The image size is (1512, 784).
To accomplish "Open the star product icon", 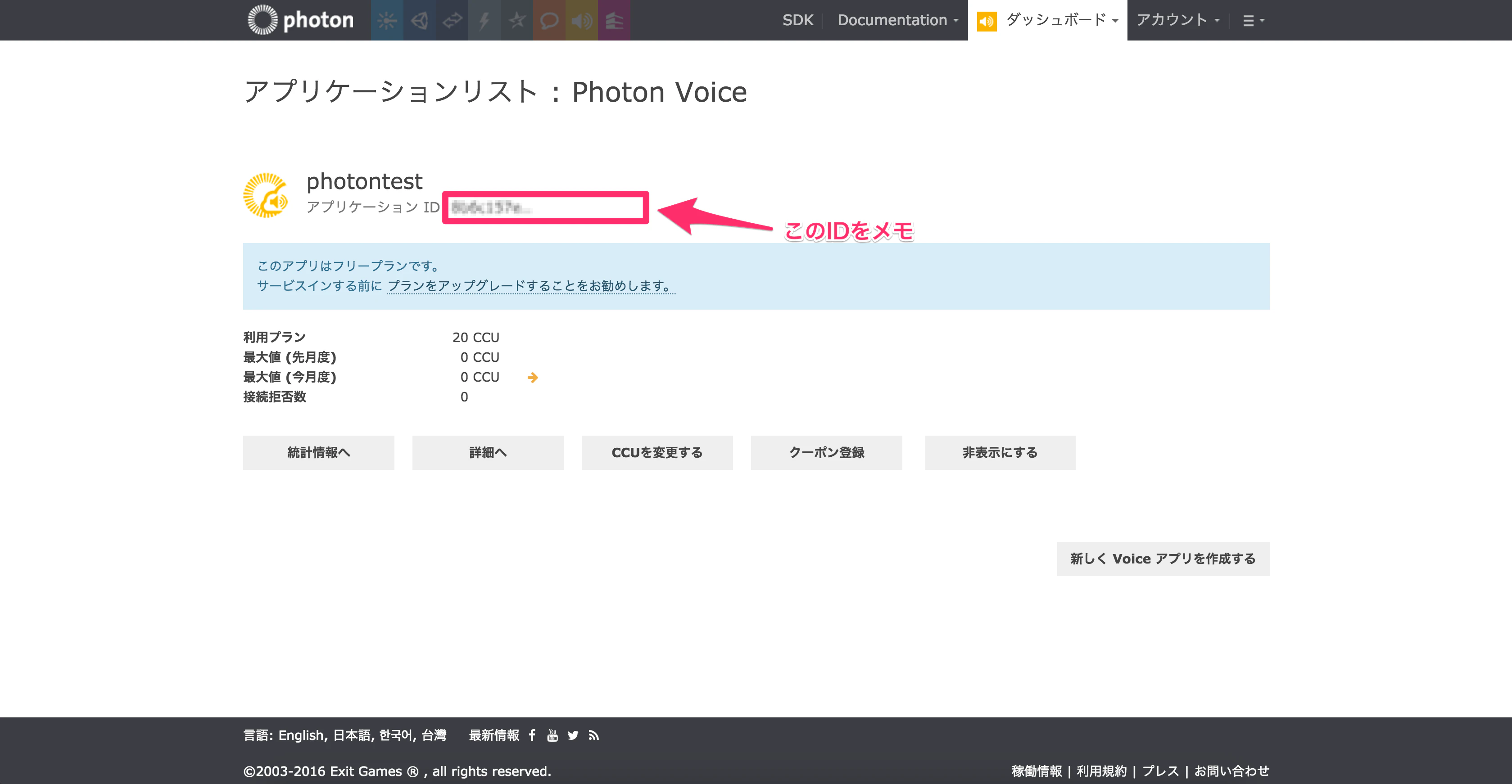I will 516,21.
